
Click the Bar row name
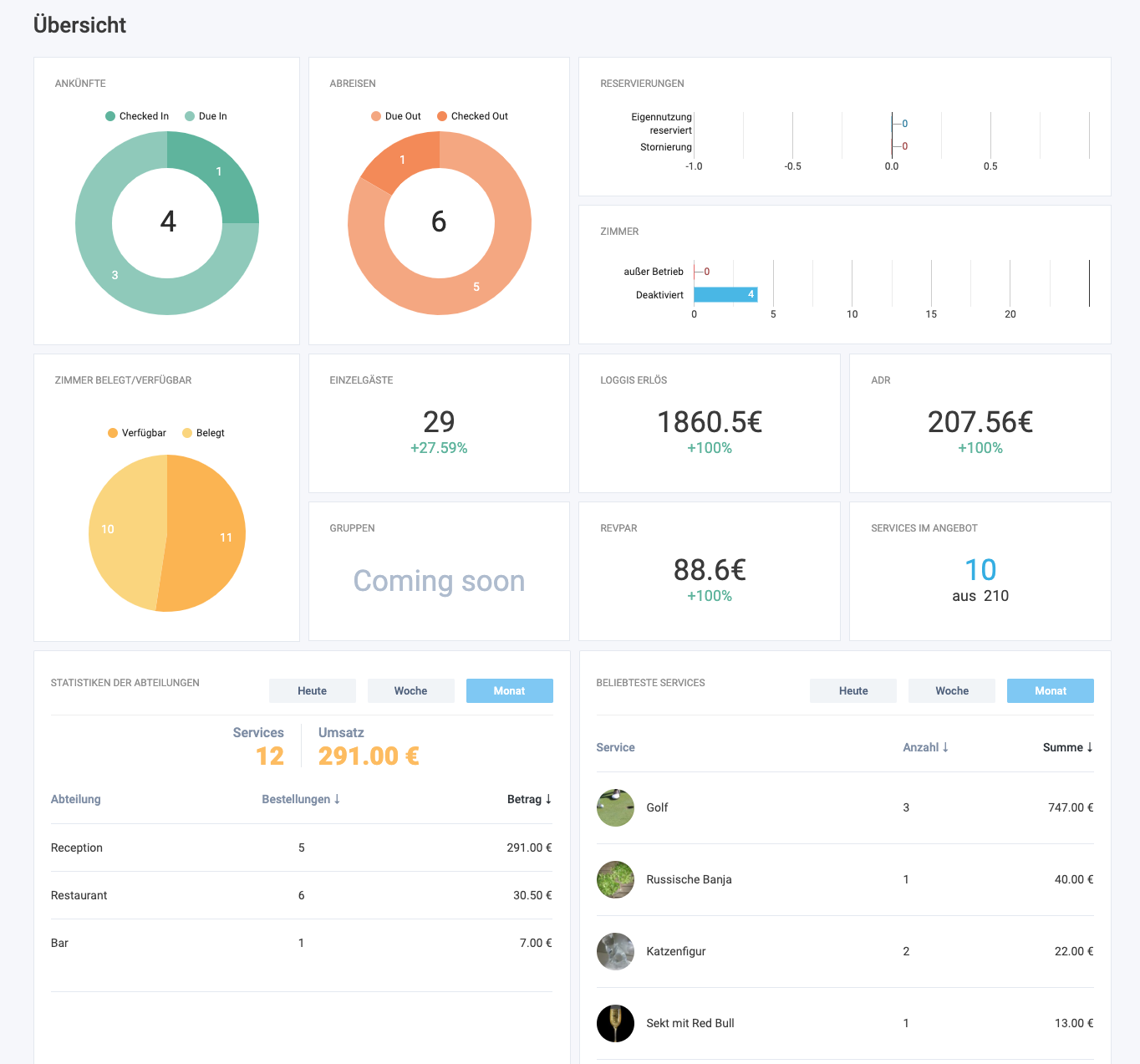59,943
